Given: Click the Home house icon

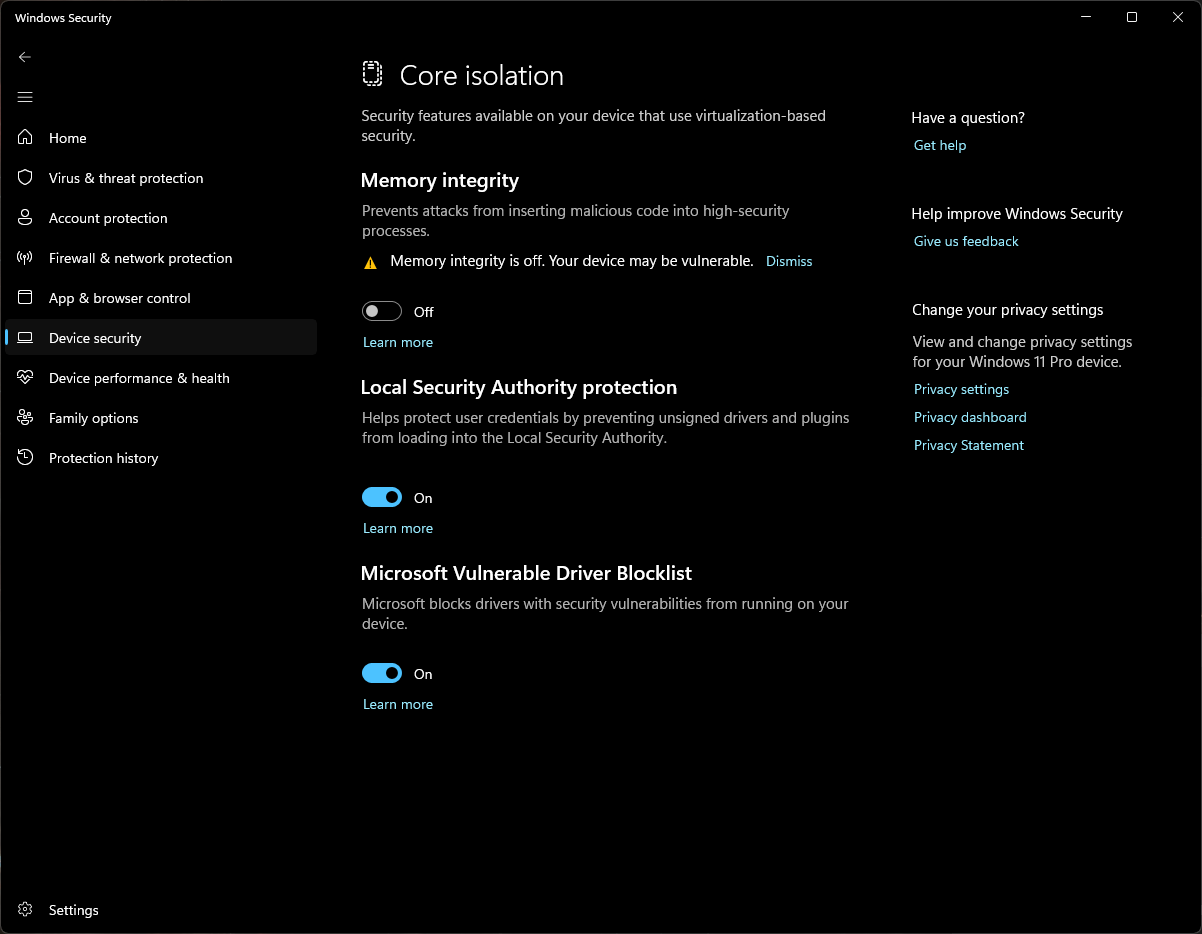Looking at the screenshot, I should pyautogui.click(x=26, y=138).
